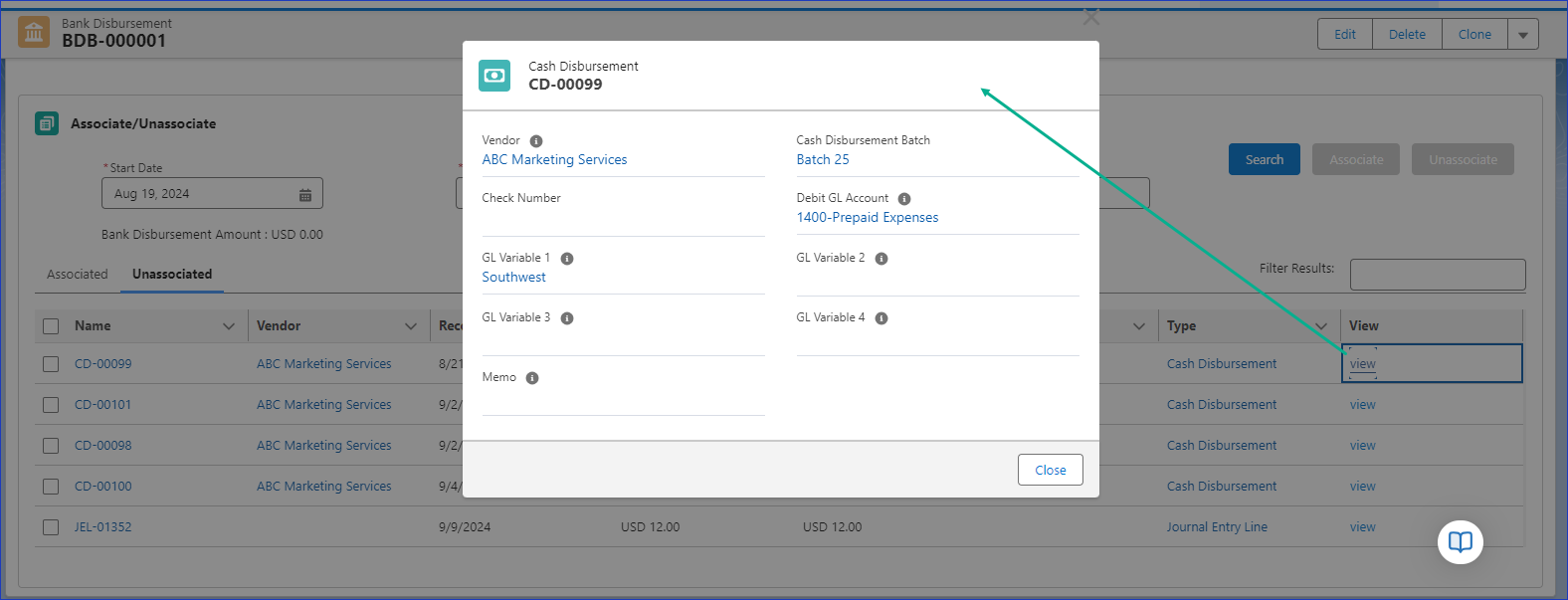This screenshot has width=1568, height=600.
Task: Open the ABC Marketing Services vendor link in dialog
Action: click(x=554, y=160)
